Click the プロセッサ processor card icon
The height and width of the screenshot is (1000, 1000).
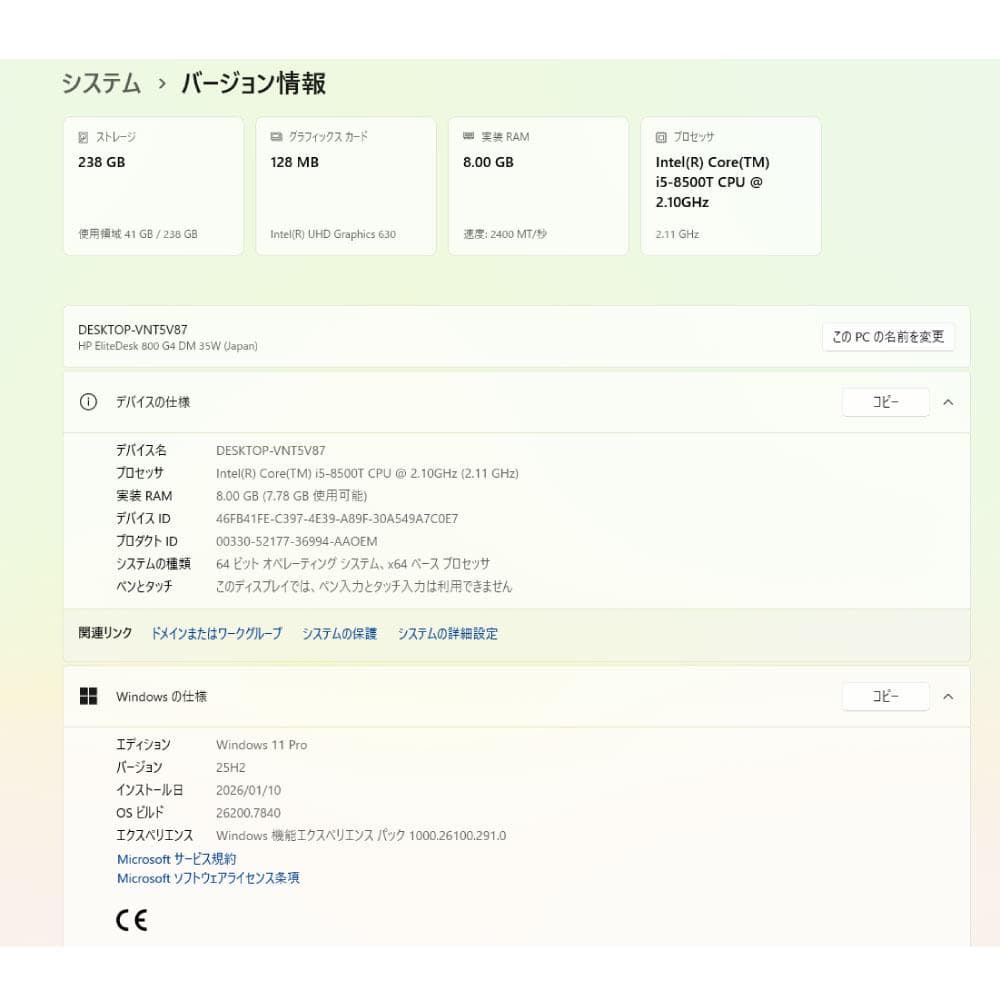click(x=659, y=136)
